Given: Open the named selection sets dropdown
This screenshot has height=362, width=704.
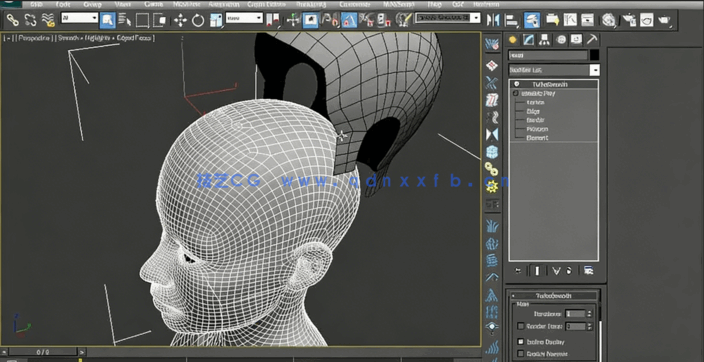Looking at the screenshot, I should pos(448,18).
